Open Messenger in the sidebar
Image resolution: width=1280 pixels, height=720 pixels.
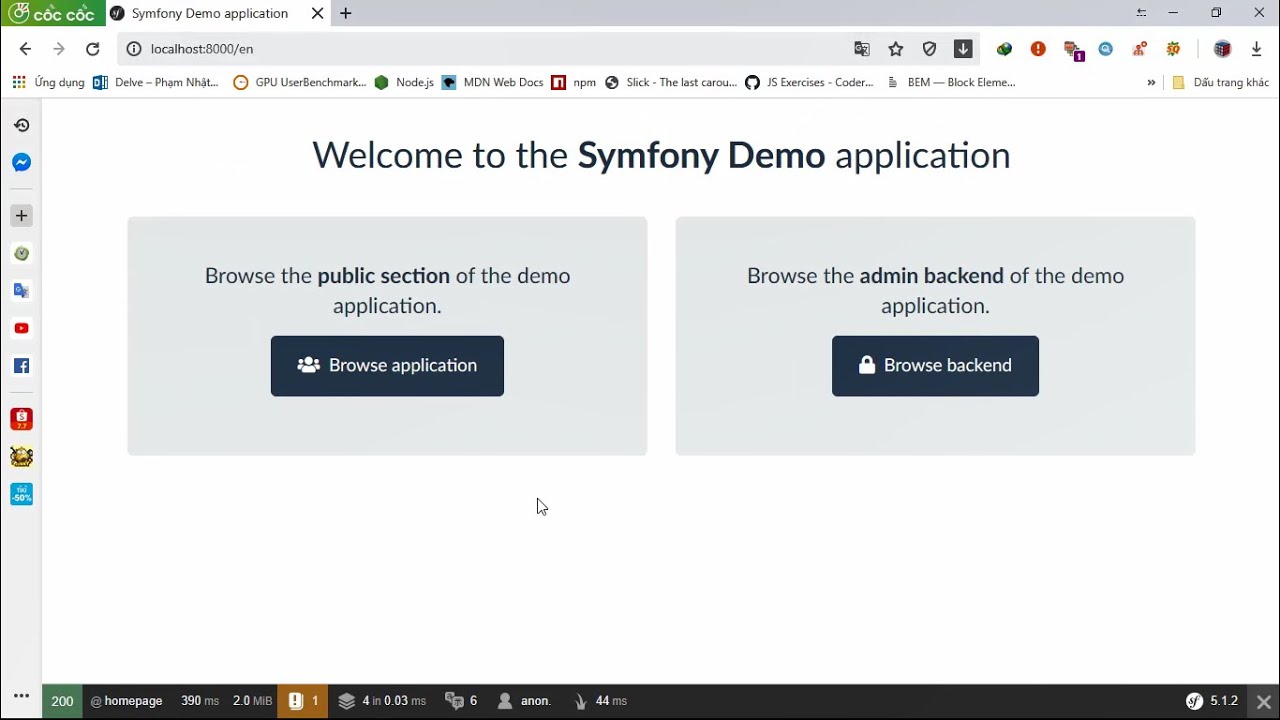(x=21, y=162)
